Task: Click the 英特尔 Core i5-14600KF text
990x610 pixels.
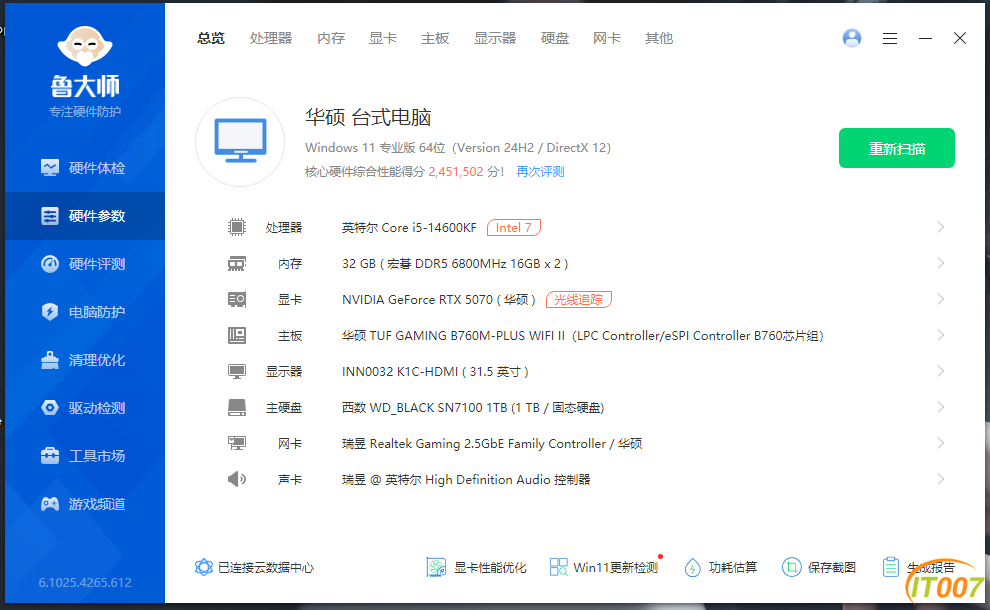Action: click(409, 227)
